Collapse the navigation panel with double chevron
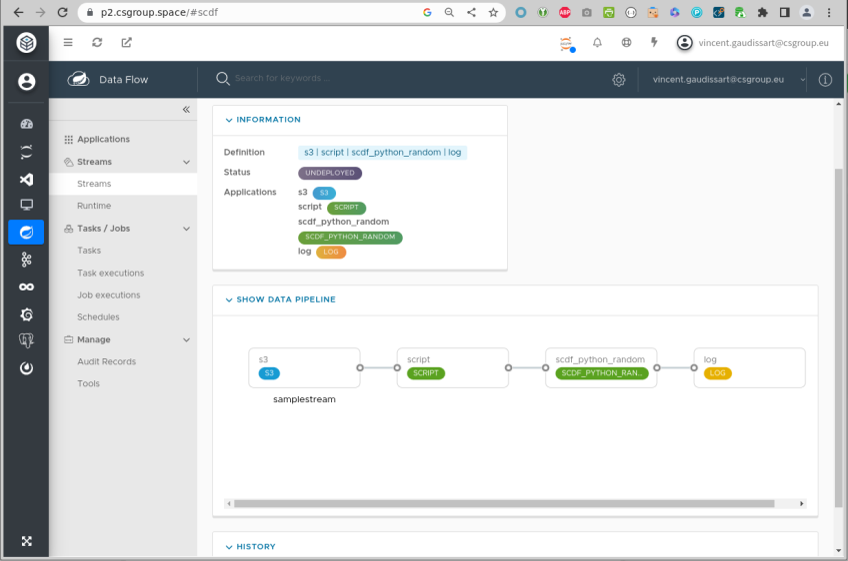Viewport: 848px width, 561px height. pyautogui.click(x=186, y=109)
